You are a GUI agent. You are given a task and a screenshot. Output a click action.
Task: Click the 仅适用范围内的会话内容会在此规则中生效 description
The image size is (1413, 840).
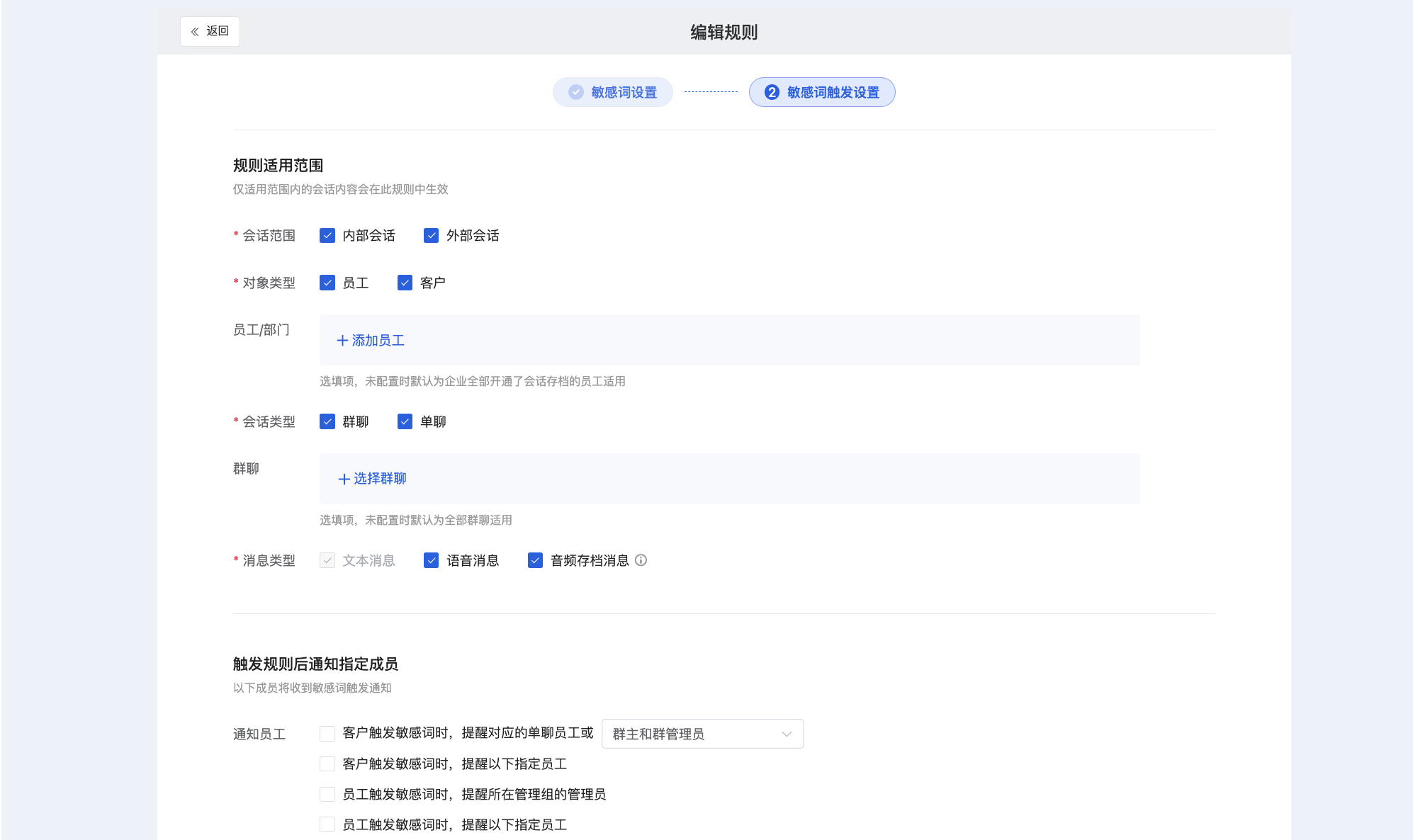point(341,189)
